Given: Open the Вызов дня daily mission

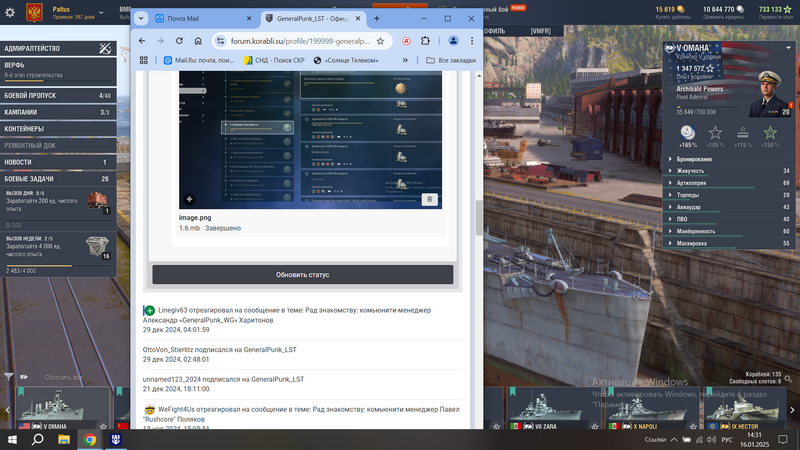Looking at the screenshot, I should (58, 209).
